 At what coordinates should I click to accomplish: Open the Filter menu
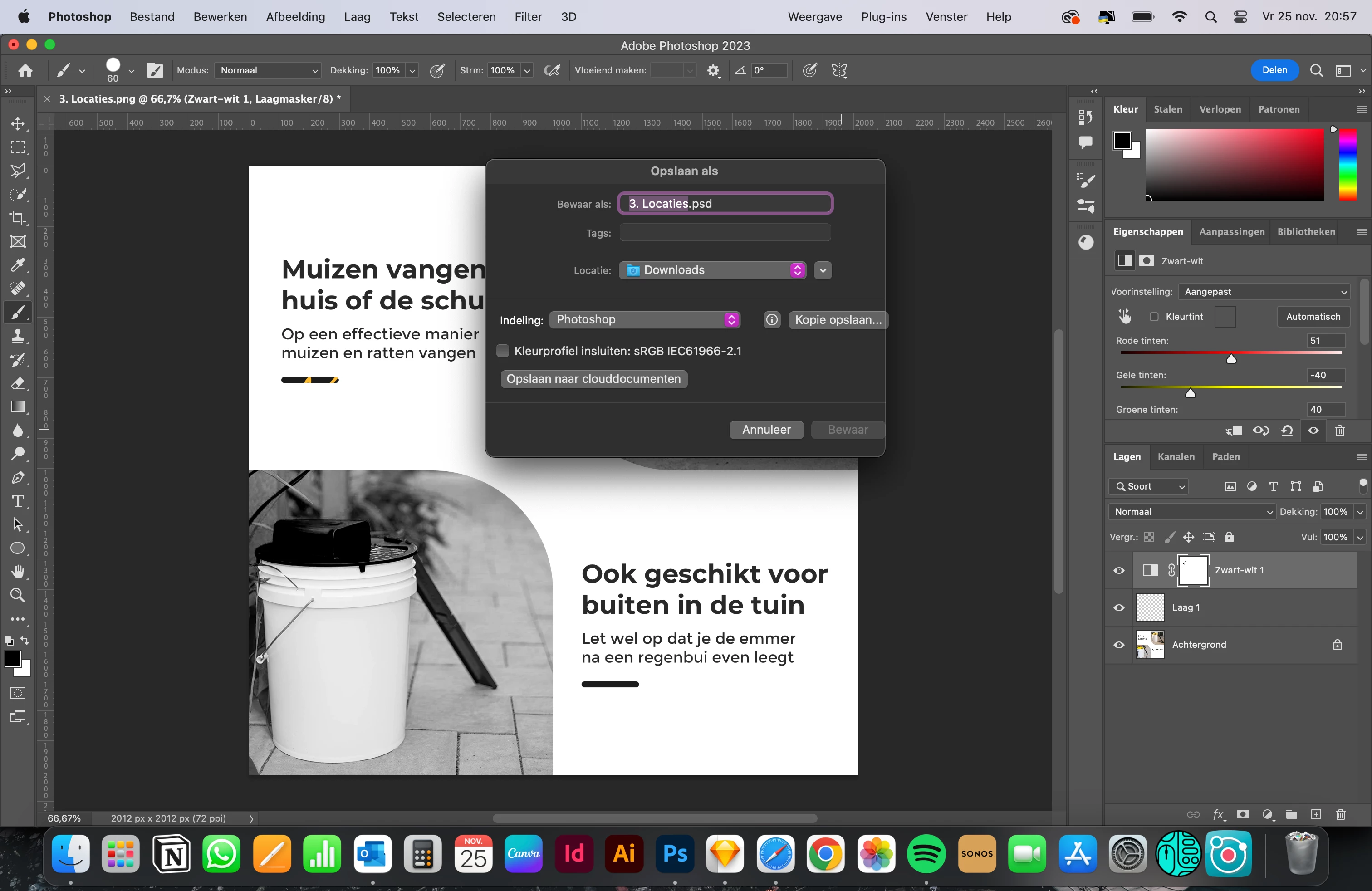[x=528, y=17]
